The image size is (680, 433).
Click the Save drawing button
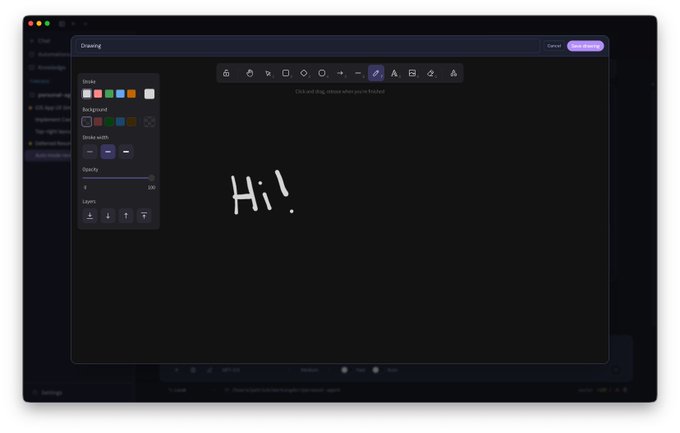coord(585,46)
